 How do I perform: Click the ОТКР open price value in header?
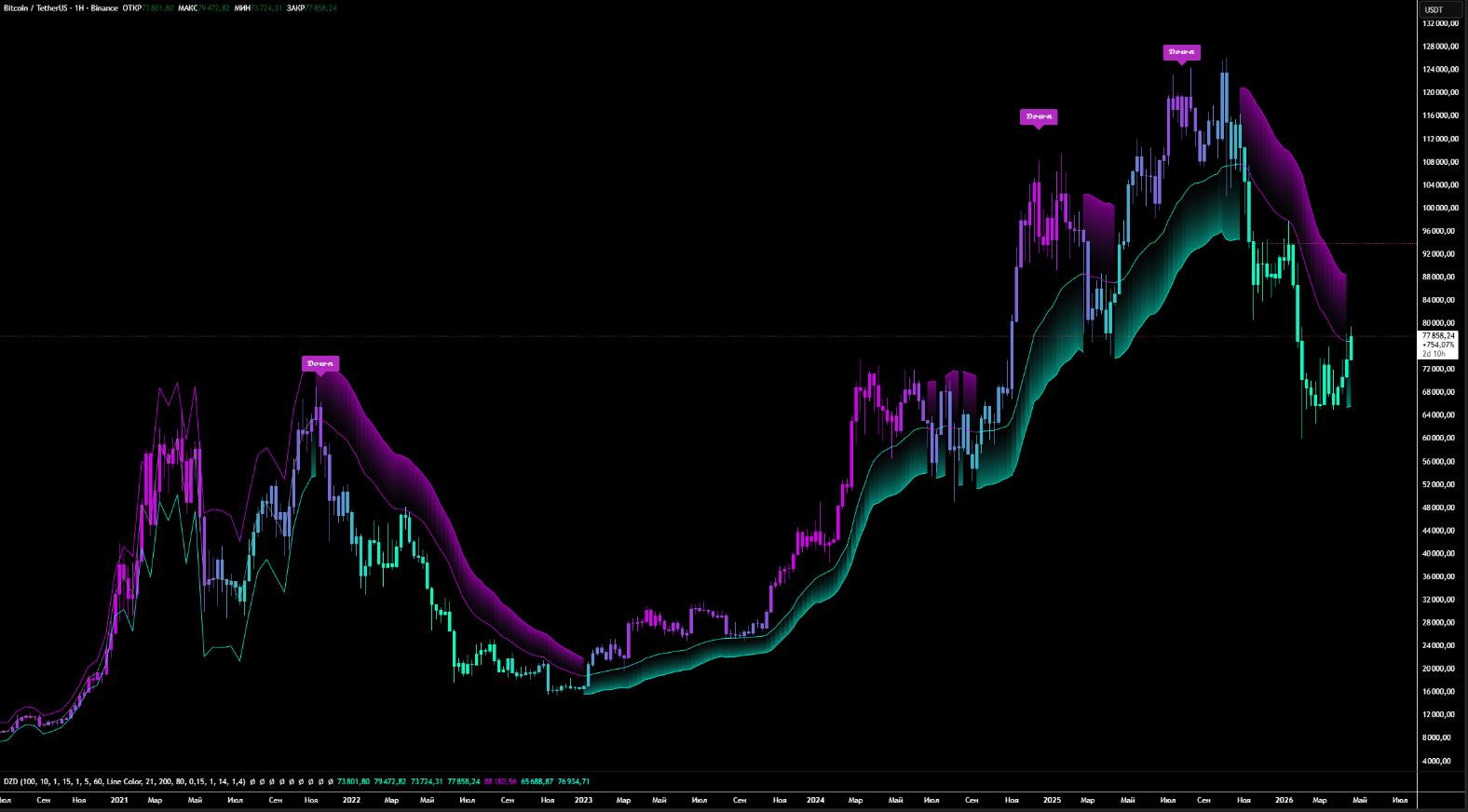click(x=158, y=8)
